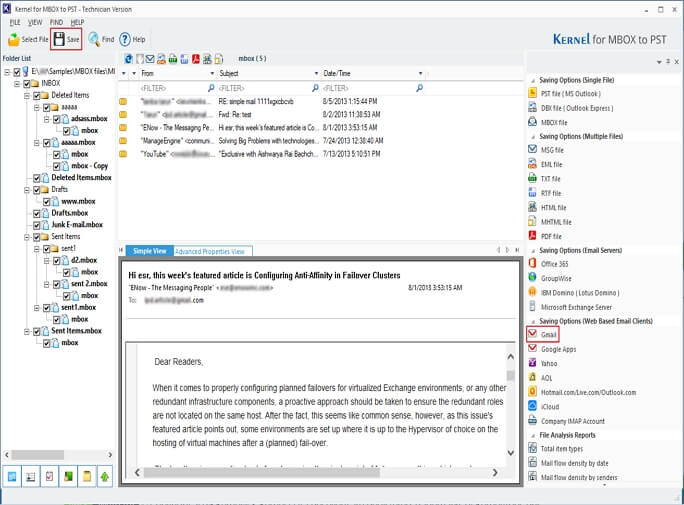
Task: Open Mail flow density by date report
Action: 568,463
